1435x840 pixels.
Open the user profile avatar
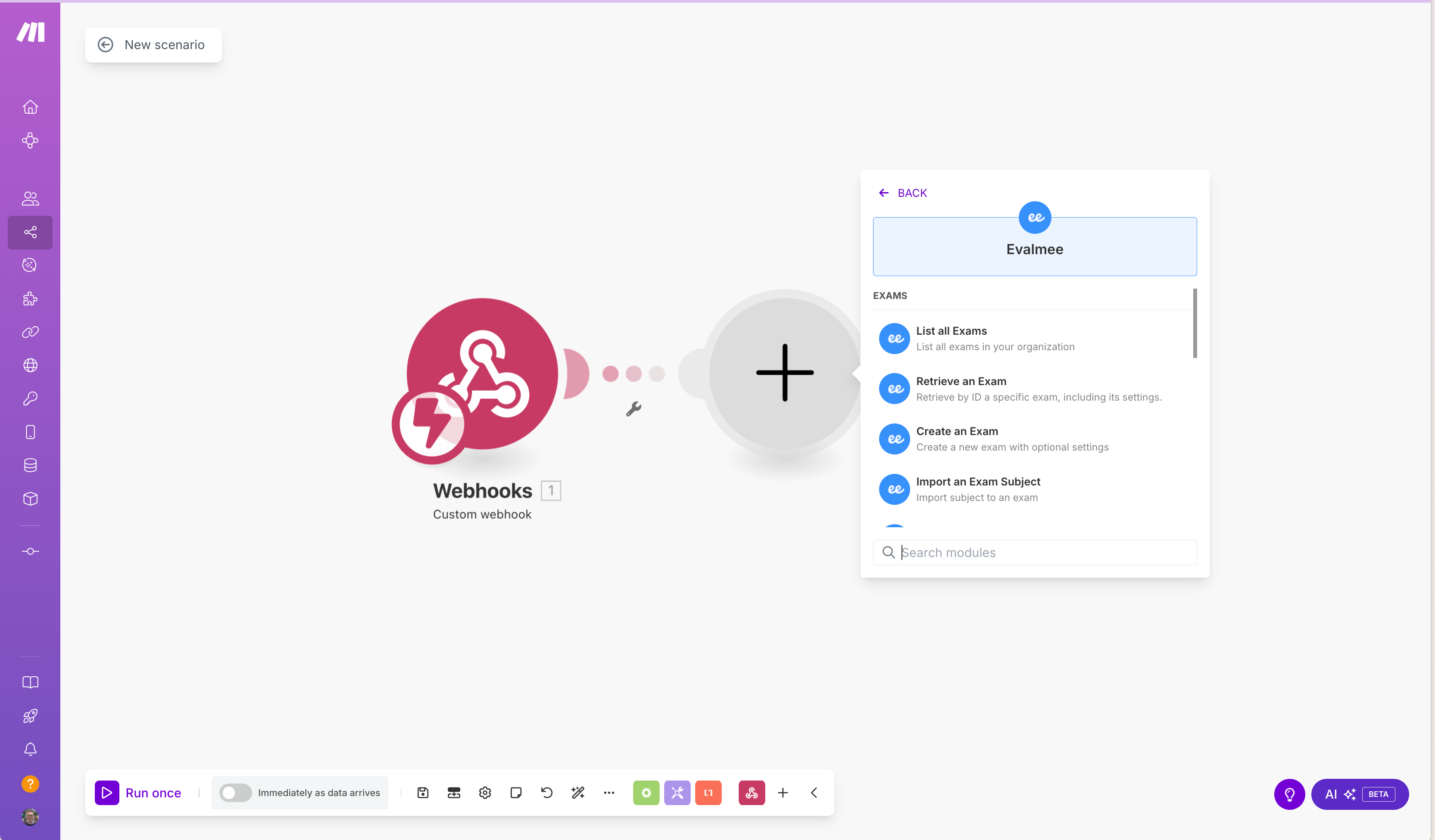tap(30, 817)
